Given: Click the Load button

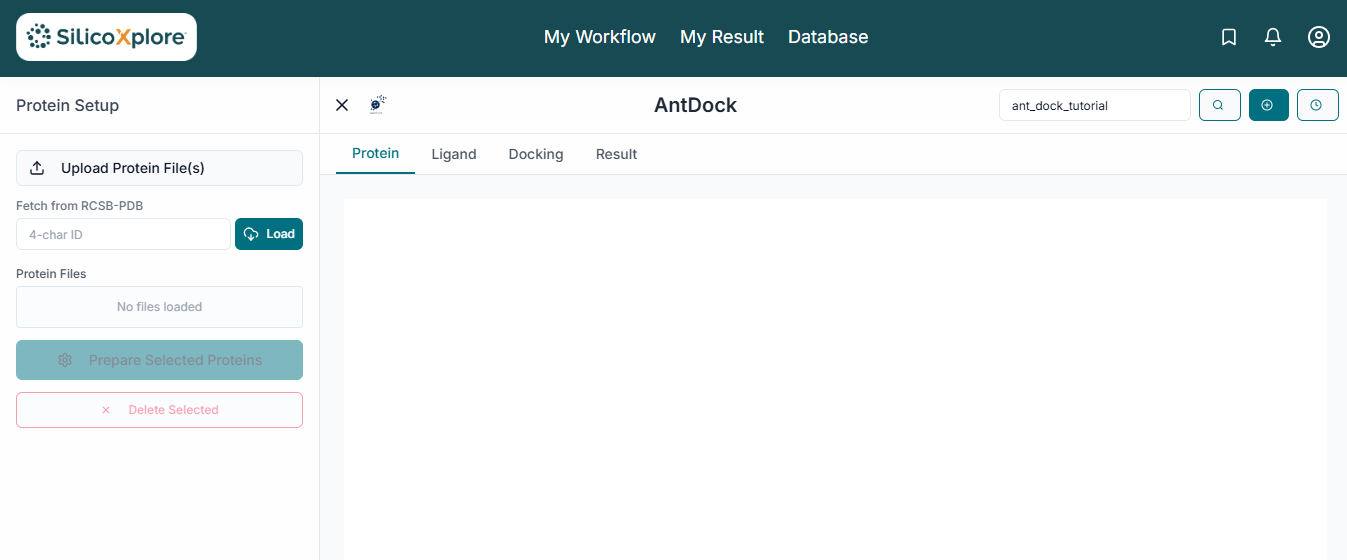Looking at the screenshot, I should point(269,234).
